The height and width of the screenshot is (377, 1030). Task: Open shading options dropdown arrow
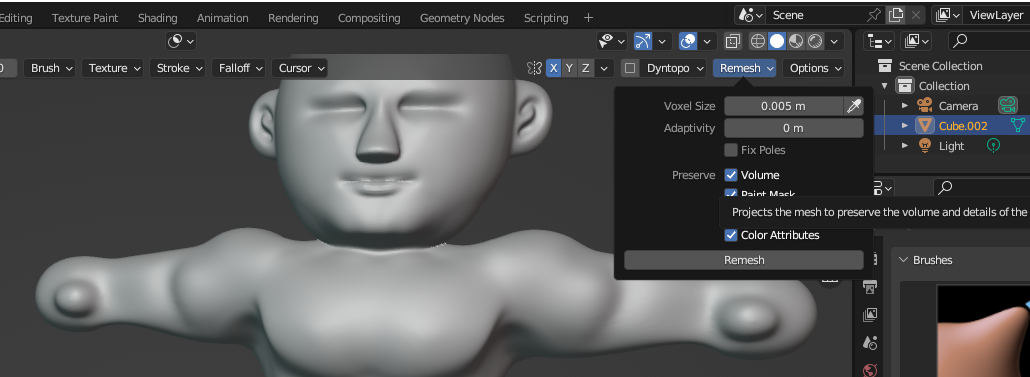tap(834, 41)
